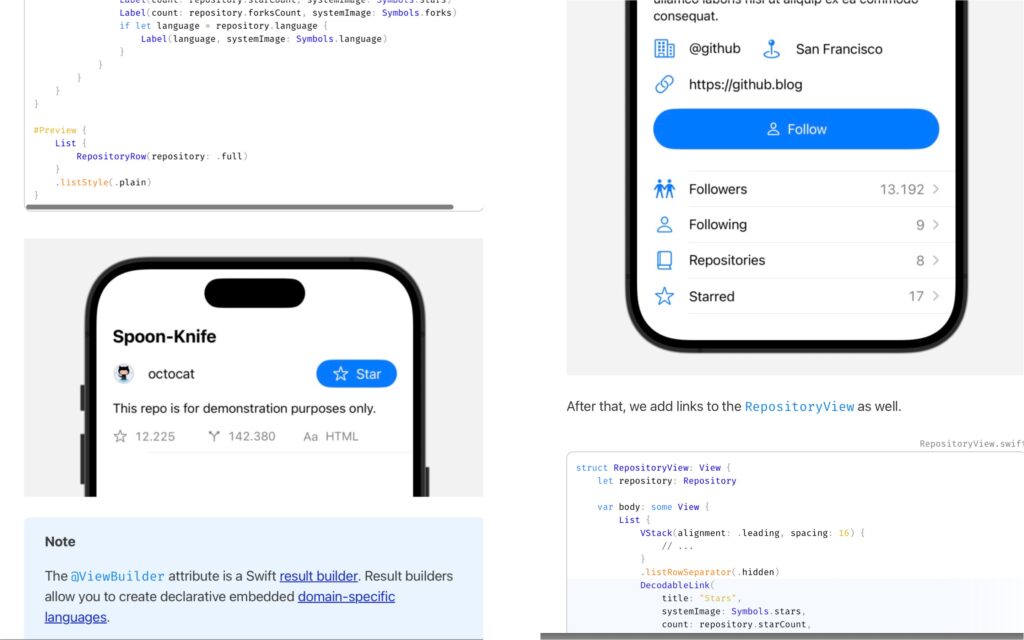Click the Repositories book icon
The image size is (1024, 640).
tap(664, 260)
